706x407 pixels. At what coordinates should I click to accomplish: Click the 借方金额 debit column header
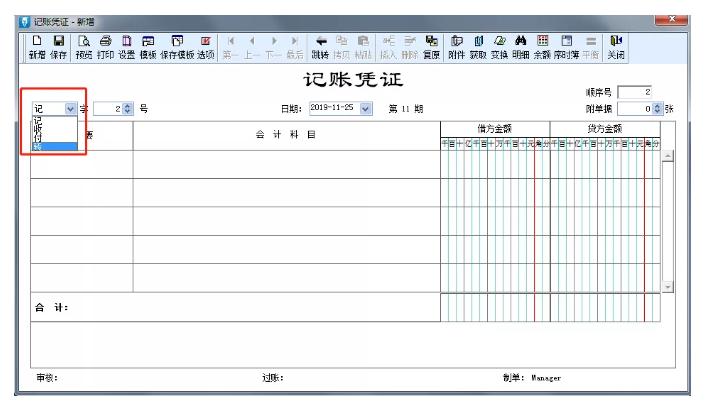495,129
